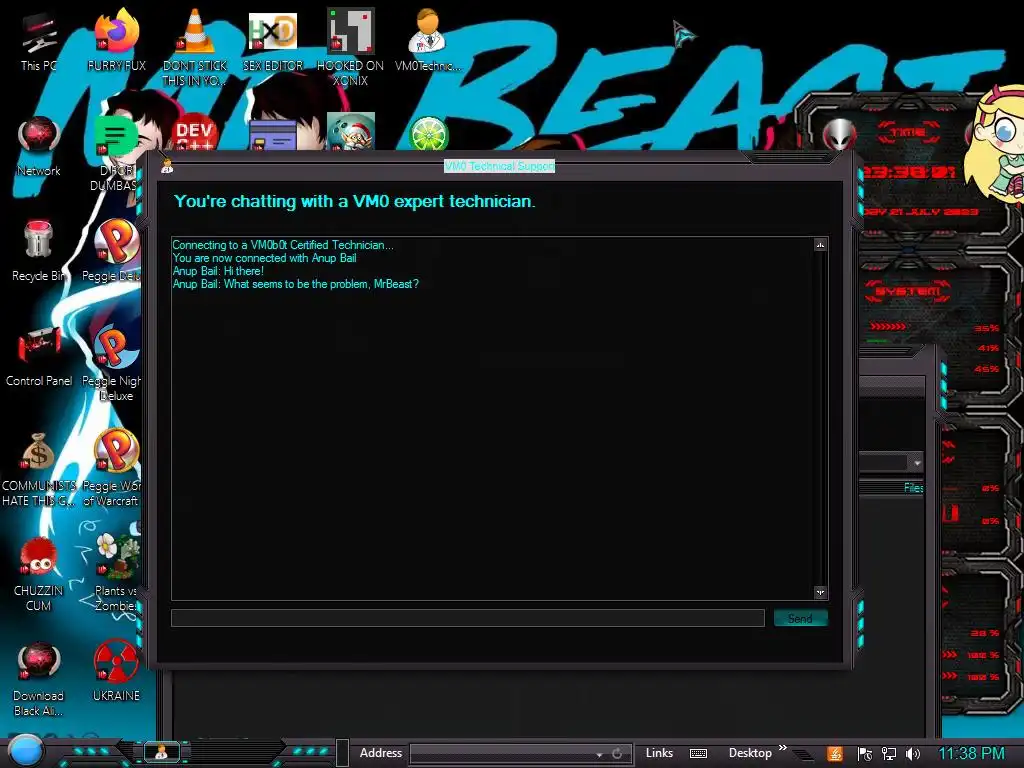Open the green DISCORD DUMBAS shortcut
Viewport: 1024px width, 768px height.
click(115, 152)
